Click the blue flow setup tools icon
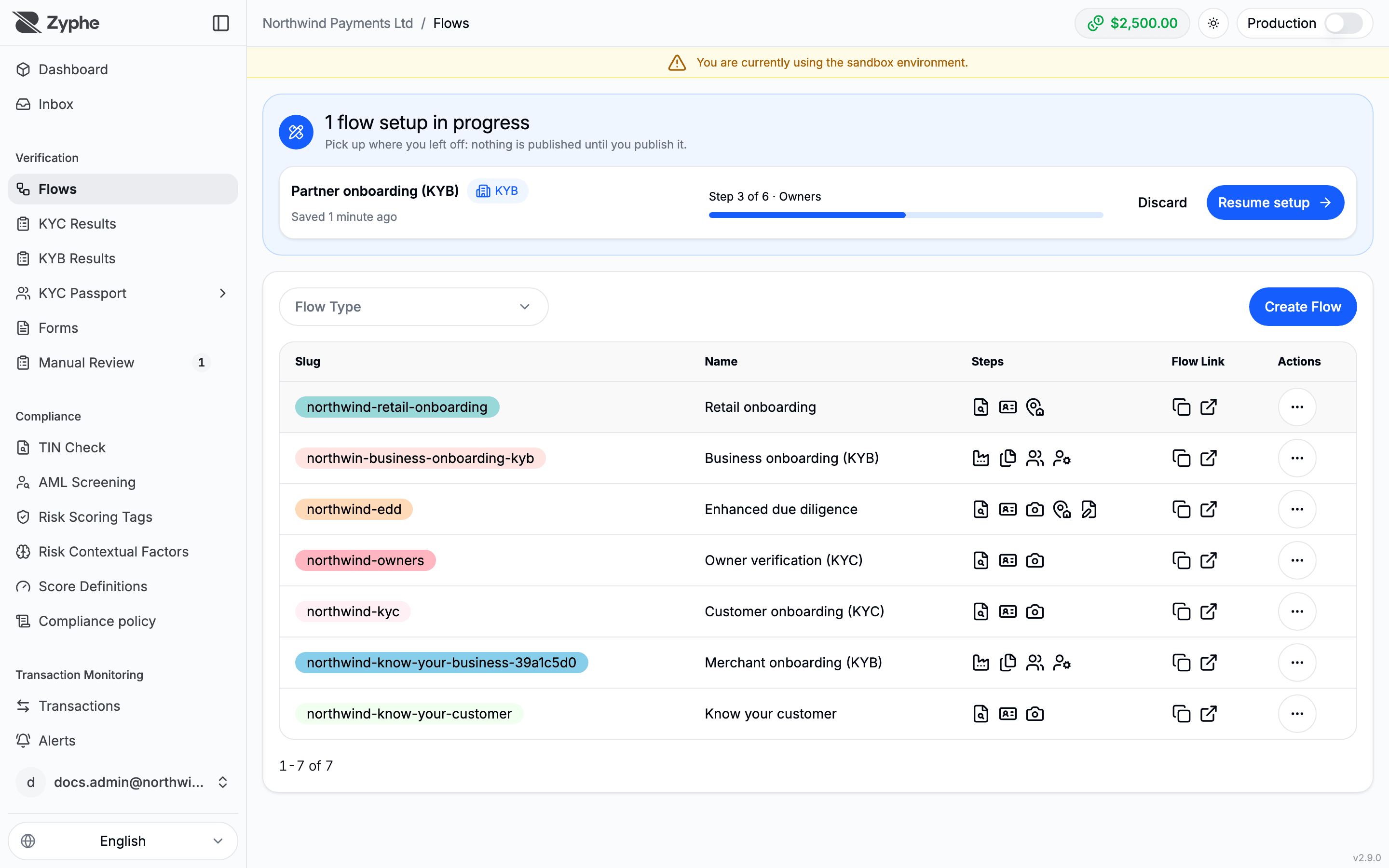The image size is (1389, 868). pyautogui.click(x=296, y=132)
